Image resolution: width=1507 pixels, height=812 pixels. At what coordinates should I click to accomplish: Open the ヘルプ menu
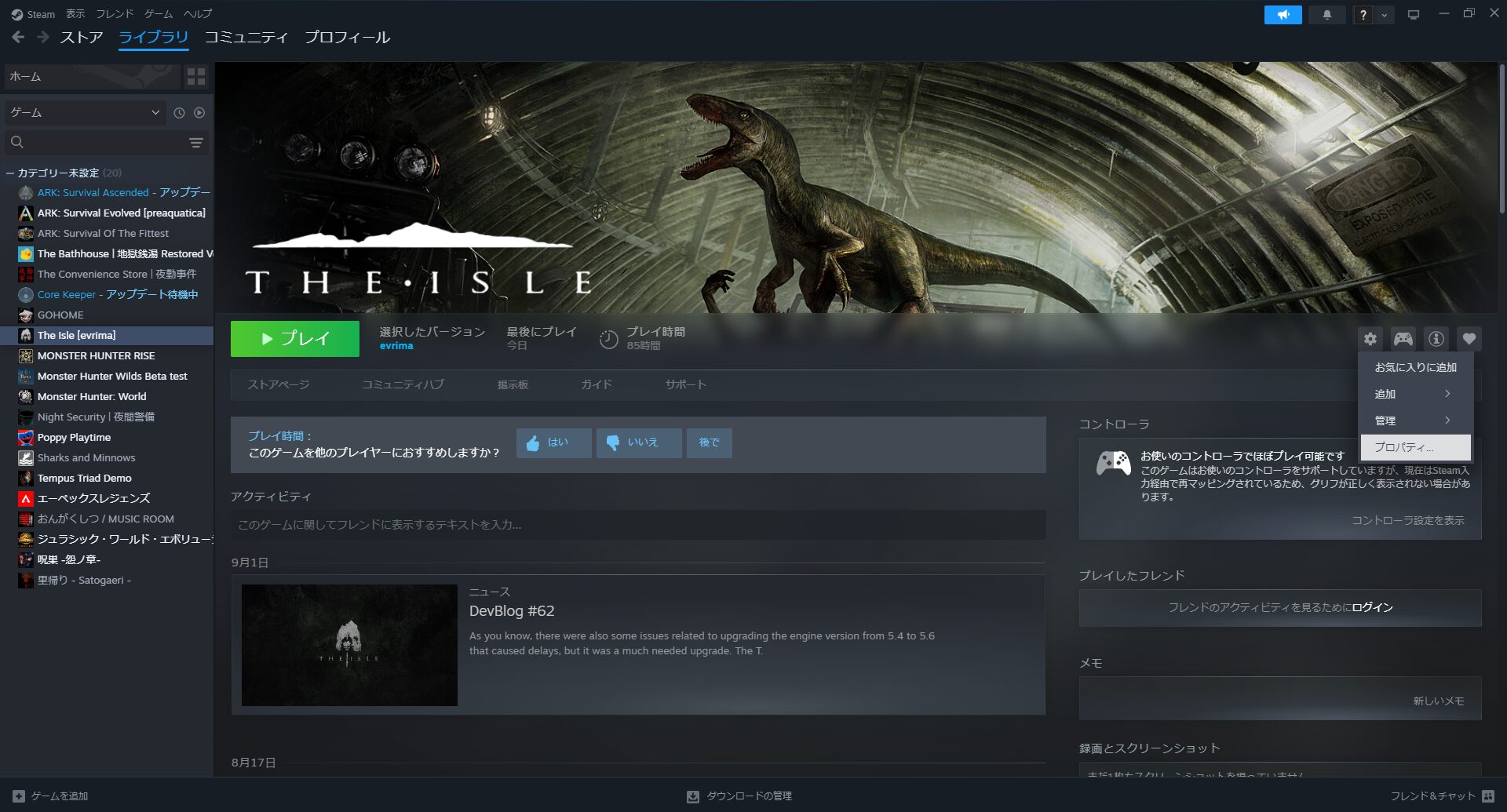point(198,14)
